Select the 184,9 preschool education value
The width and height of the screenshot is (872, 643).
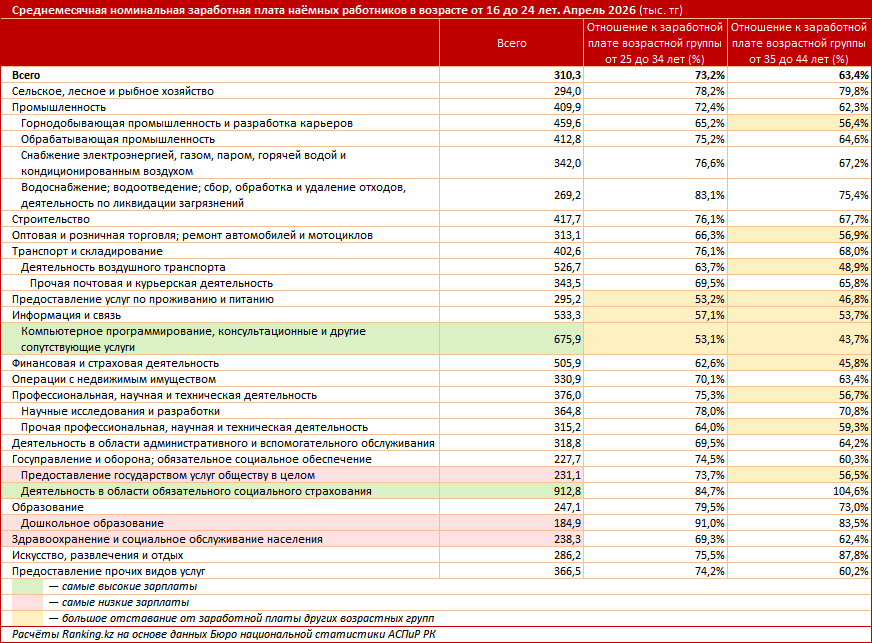[567, 523]
